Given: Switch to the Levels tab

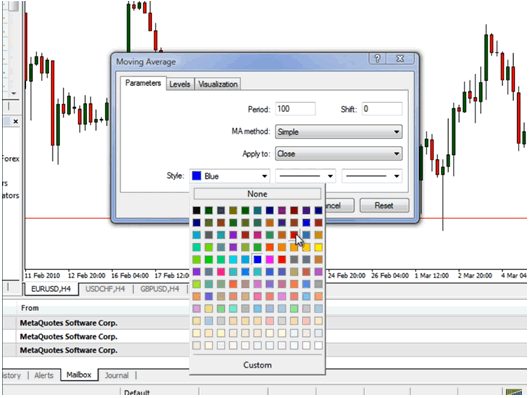Looking at the screenshot, I should click(179, 84).
